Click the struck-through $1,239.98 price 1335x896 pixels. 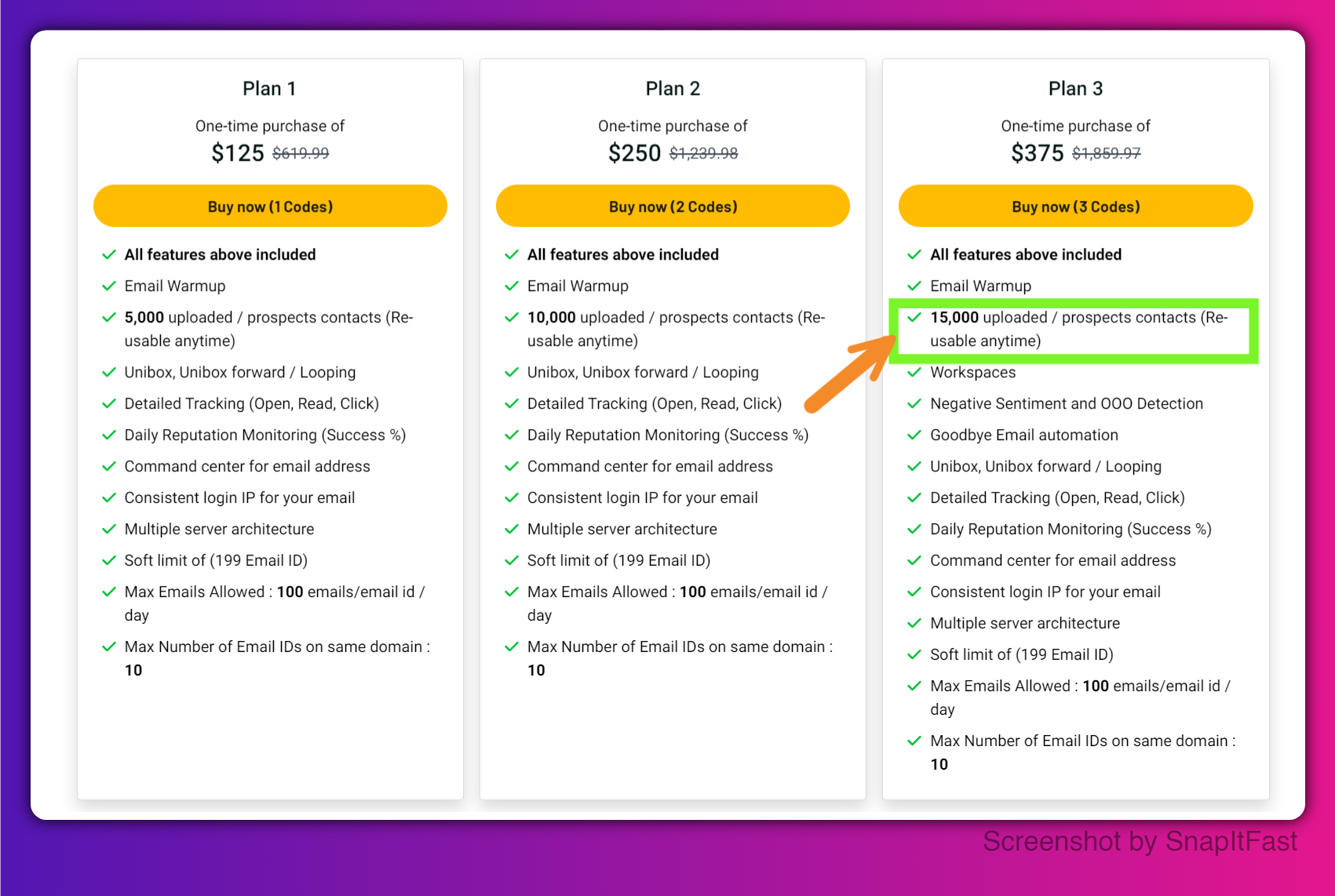tap(704, 154)
